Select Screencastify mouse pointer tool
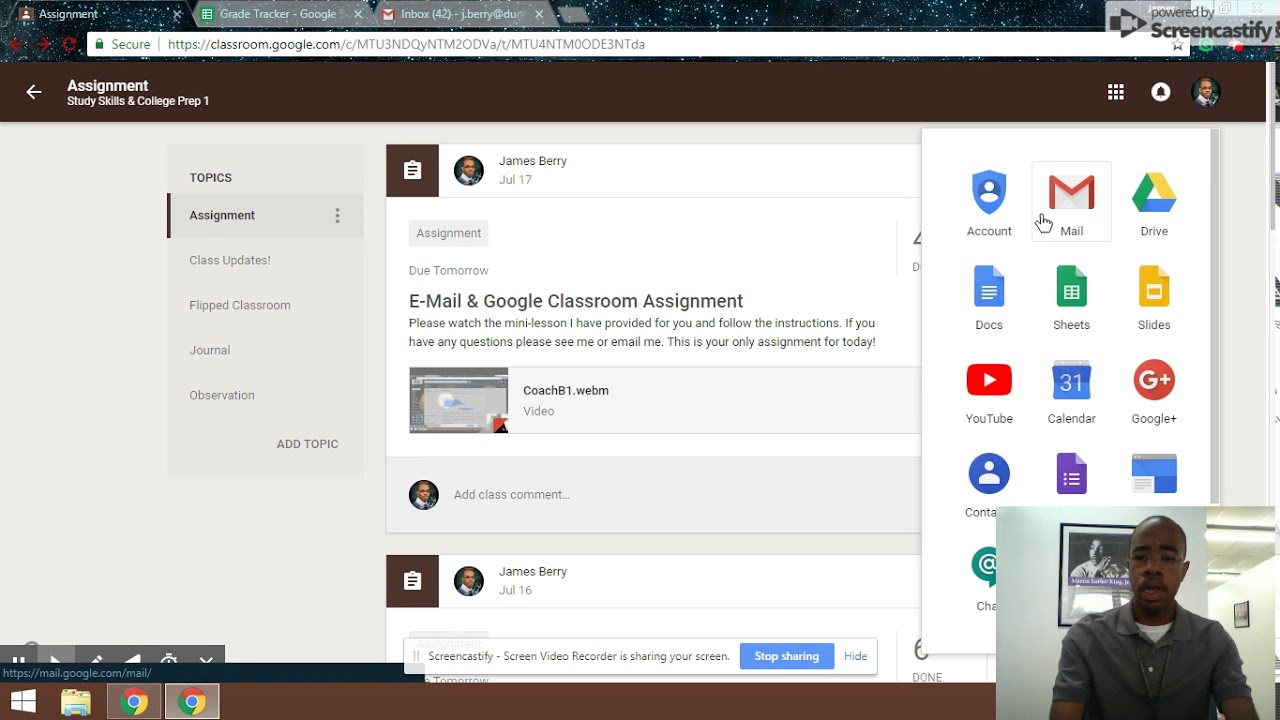The width and height of the screenshot is (1280, 720). [x=56, y=660]
